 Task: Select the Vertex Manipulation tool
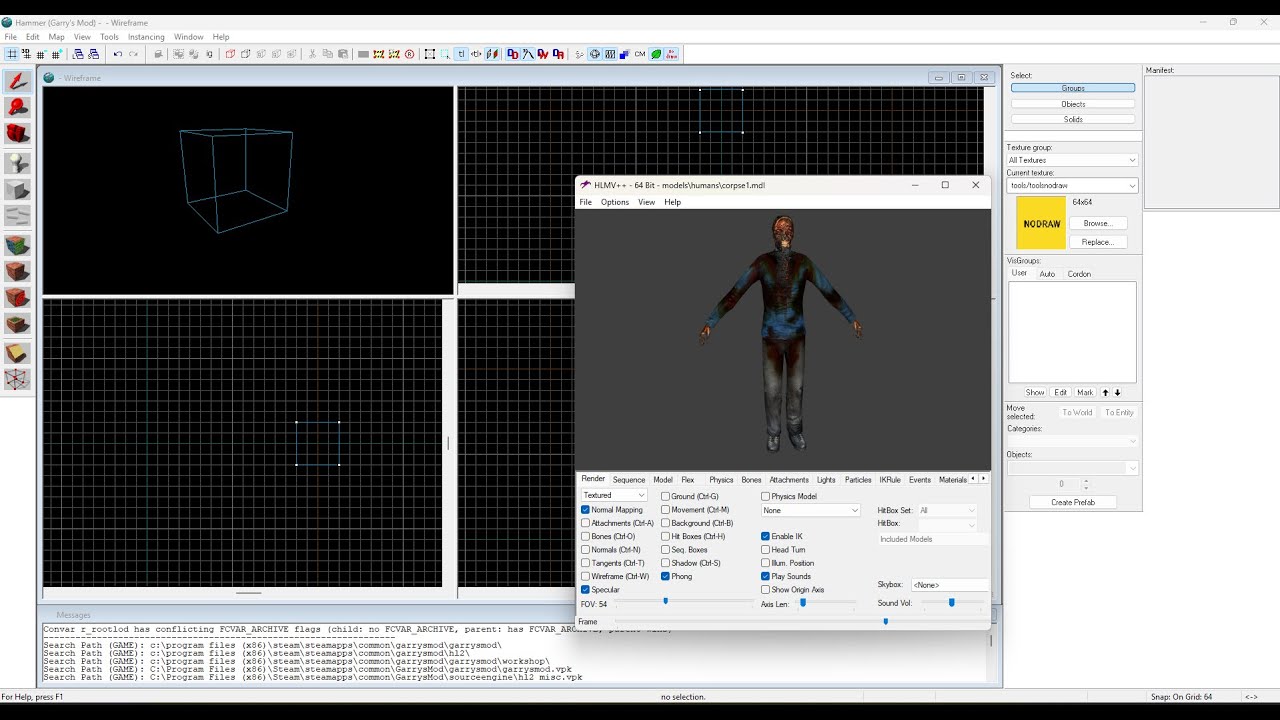coord(17,380)
